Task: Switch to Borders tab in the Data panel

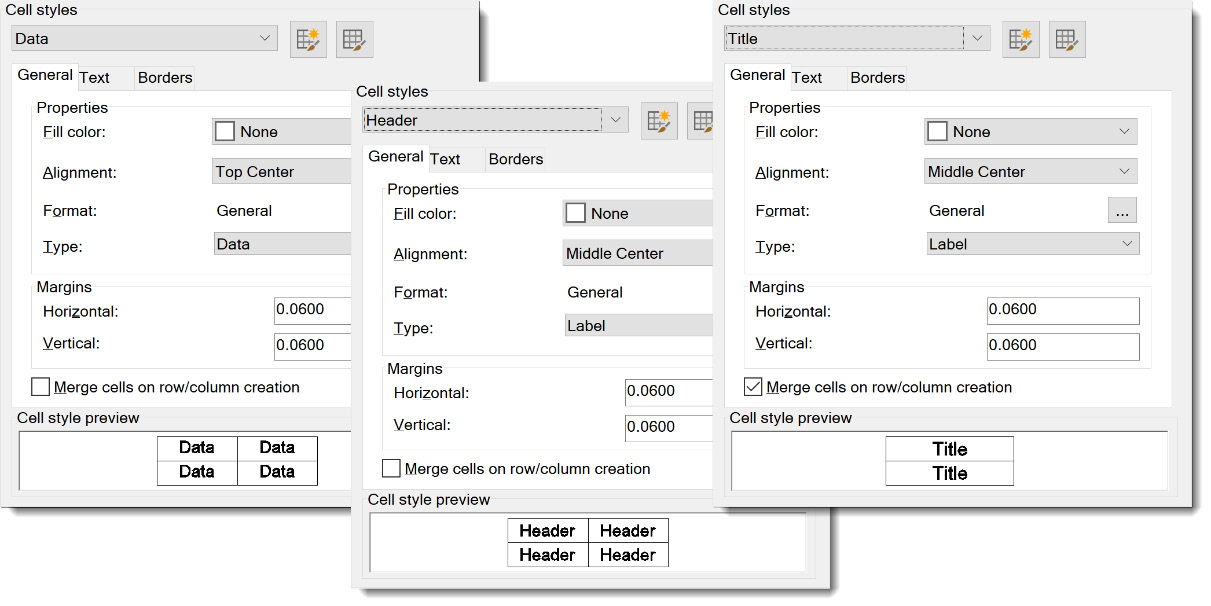Action: tap(165, 78)
